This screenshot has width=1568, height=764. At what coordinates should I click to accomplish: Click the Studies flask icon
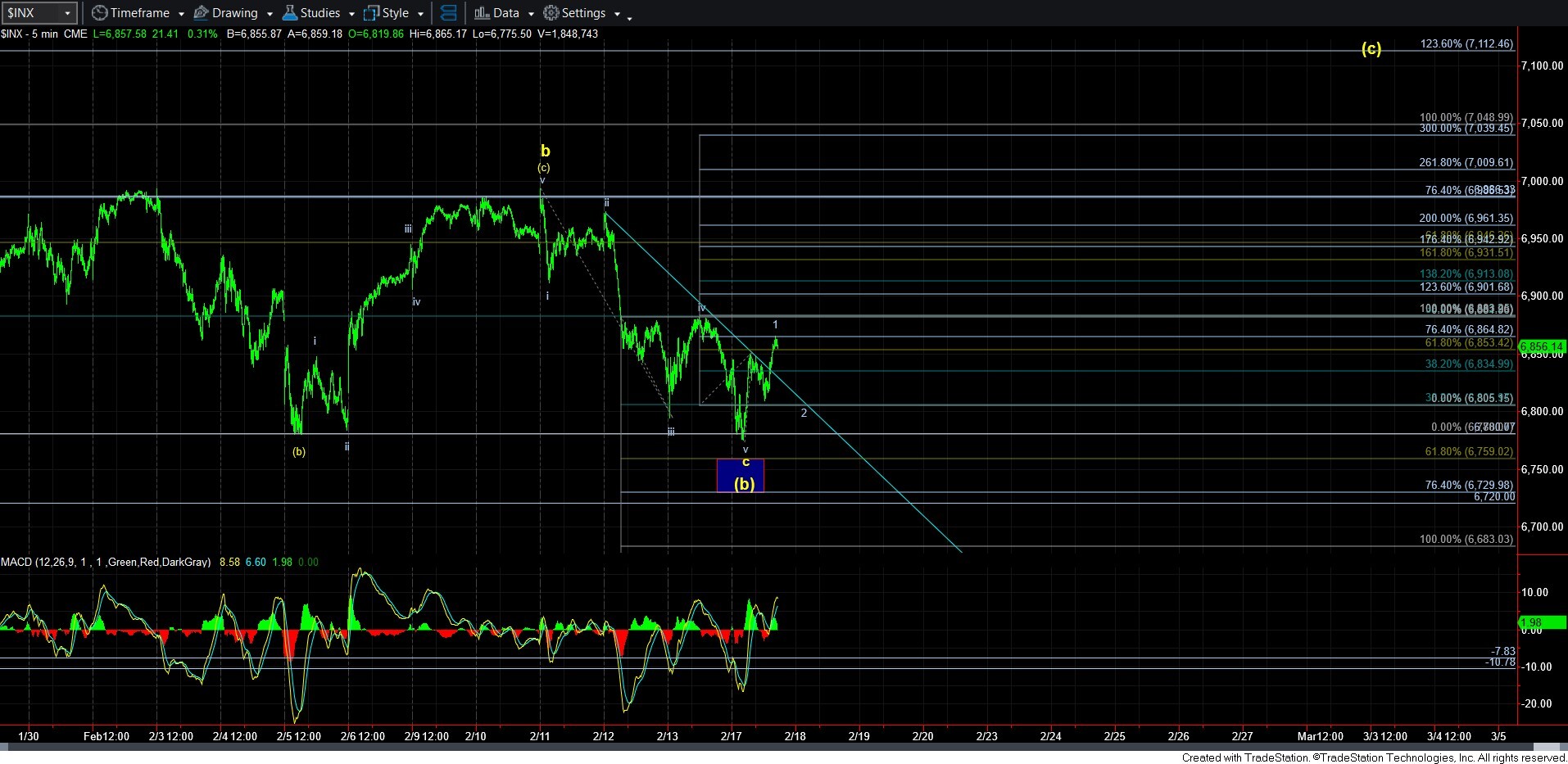[289, 13]
